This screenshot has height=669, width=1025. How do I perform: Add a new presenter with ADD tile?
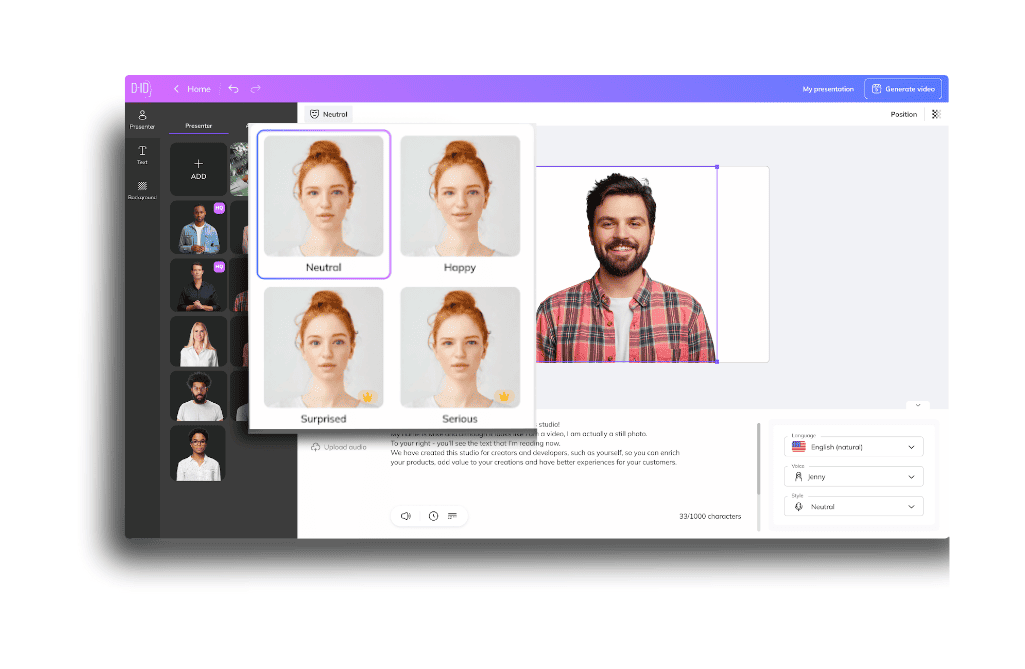(198, 169)
